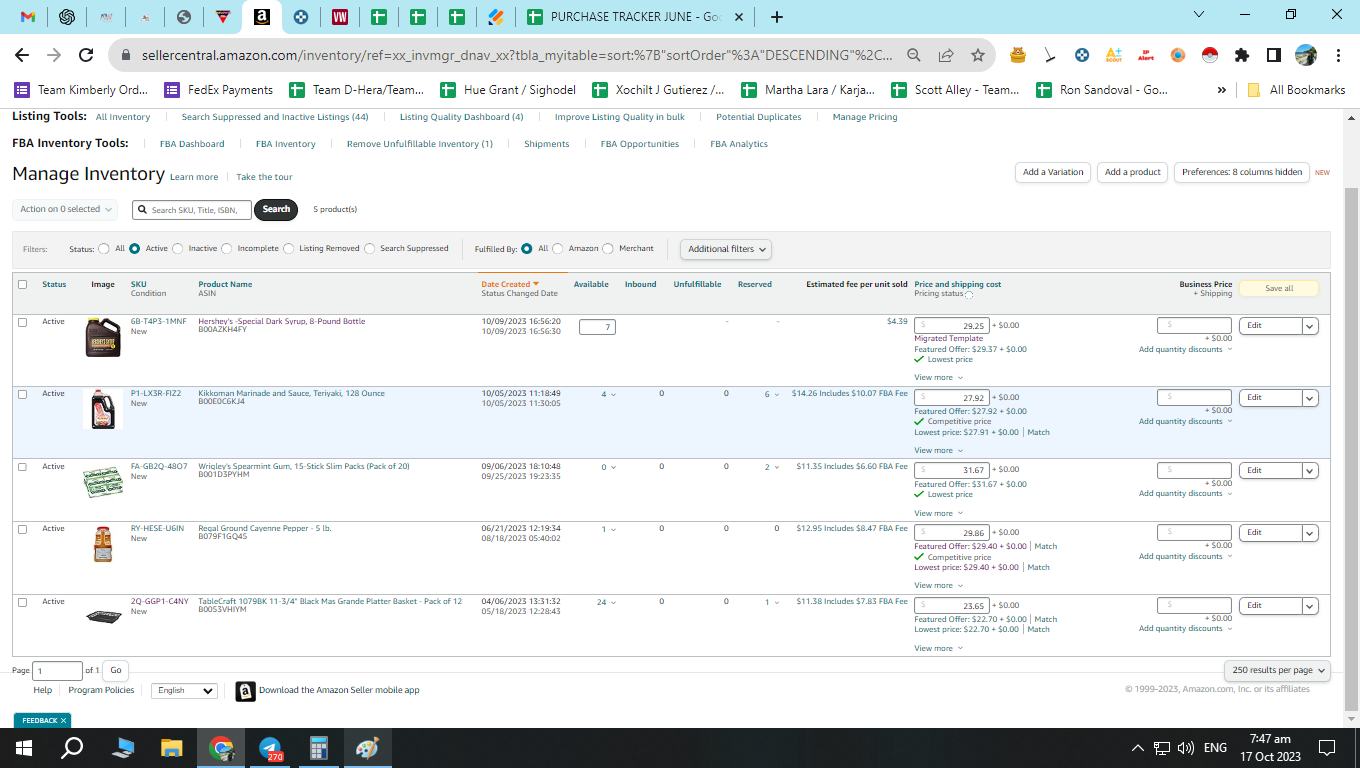Open the Chrome three-dot menu
Screen dimensions: 1360x768
pyautogui.click(x=1337, y=55)
